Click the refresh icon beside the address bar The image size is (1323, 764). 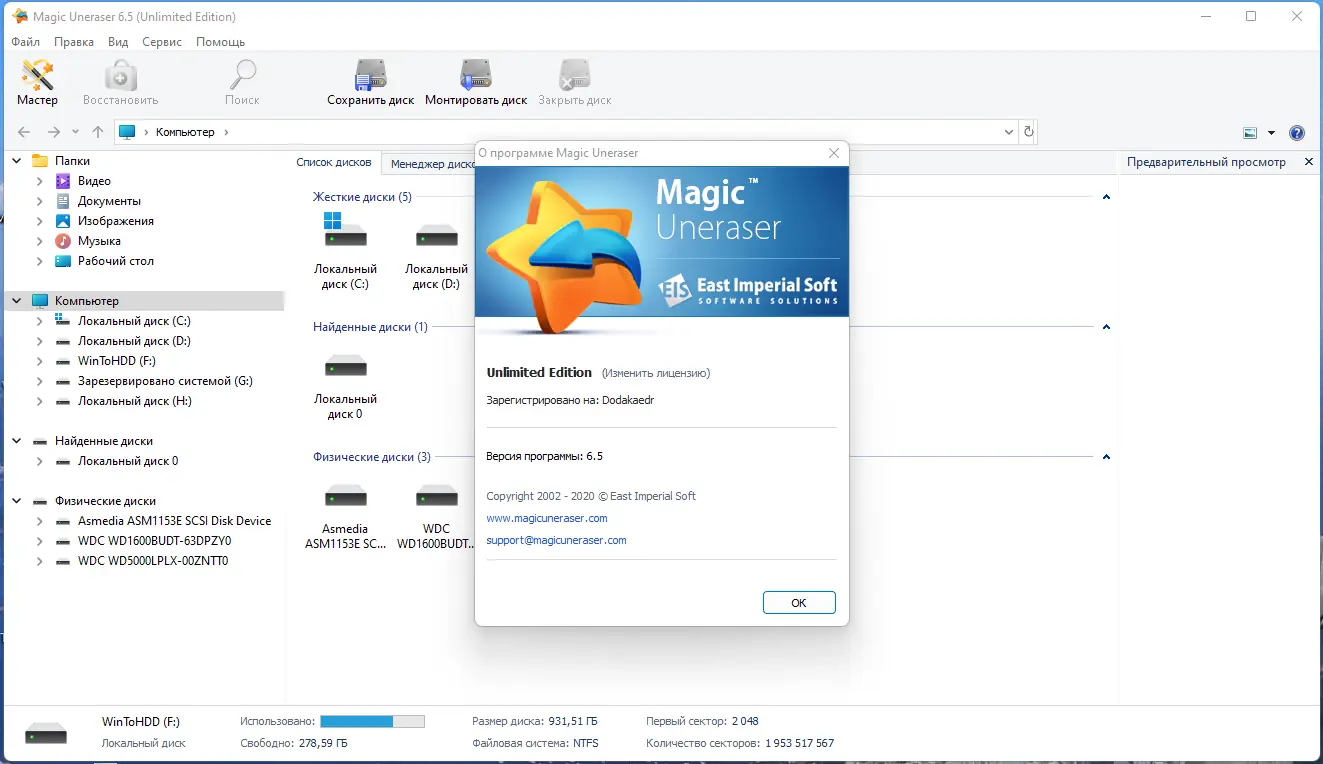[x=1029, y=131]
